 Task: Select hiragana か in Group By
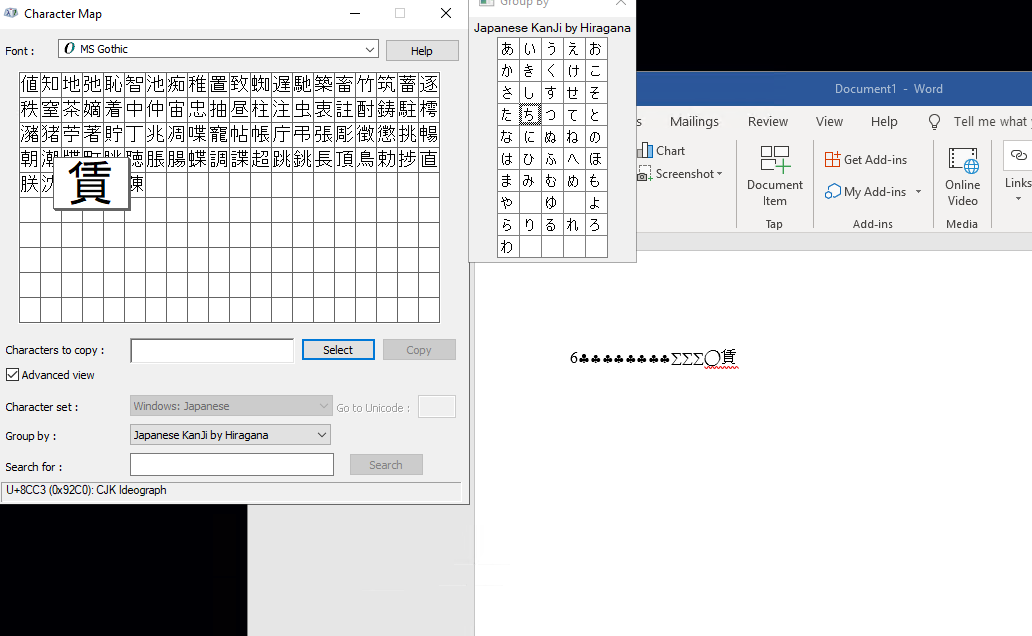tap(507, 70)
